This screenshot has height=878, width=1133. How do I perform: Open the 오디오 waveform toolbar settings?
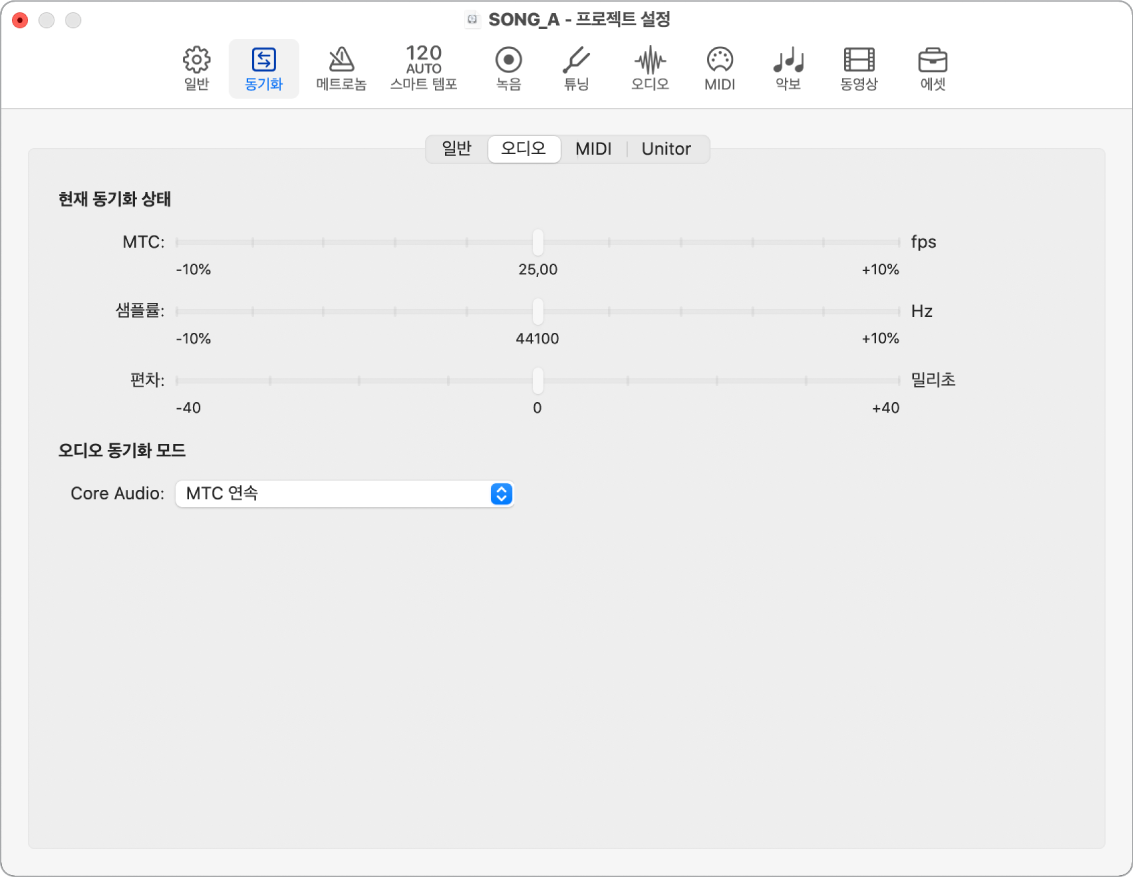pyautogui.click(x=650, y=69)
